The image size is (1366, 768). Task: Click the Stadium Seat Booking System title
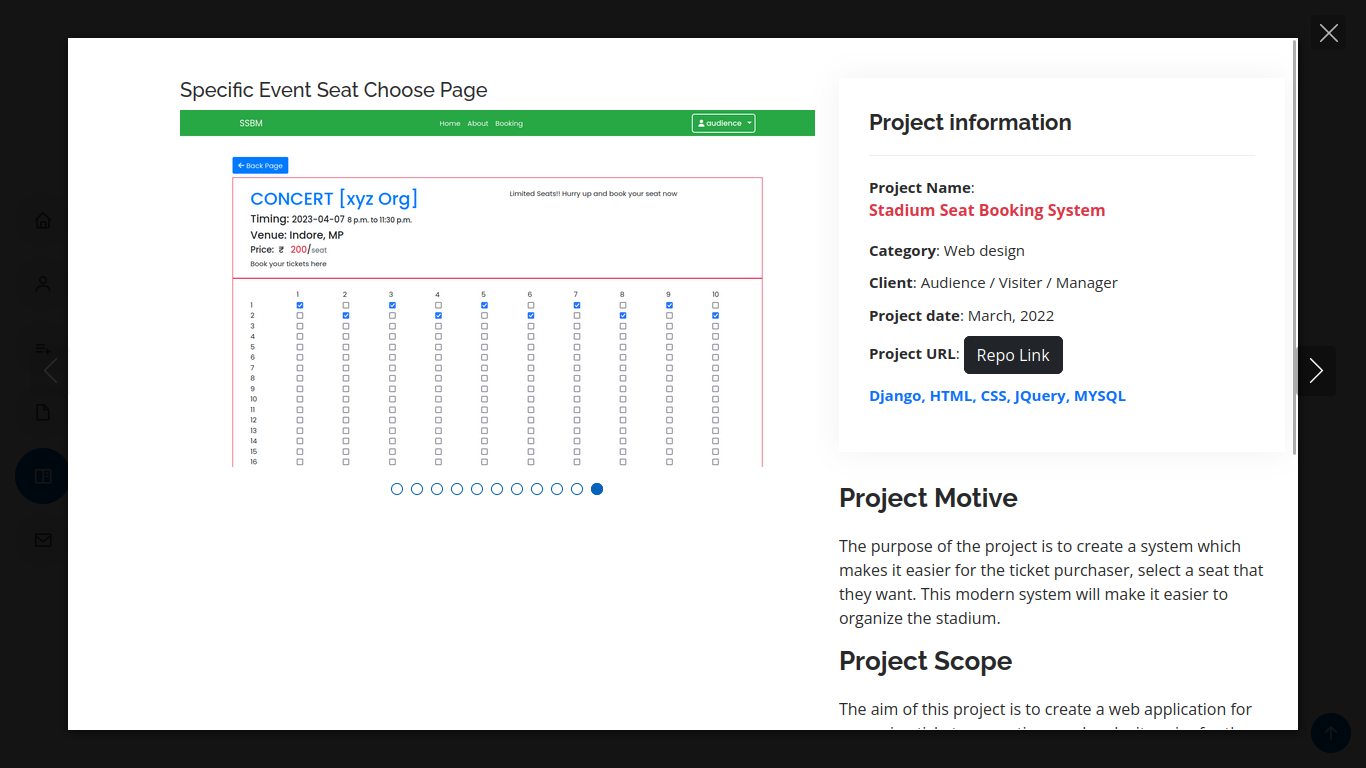tap(986, 210)
